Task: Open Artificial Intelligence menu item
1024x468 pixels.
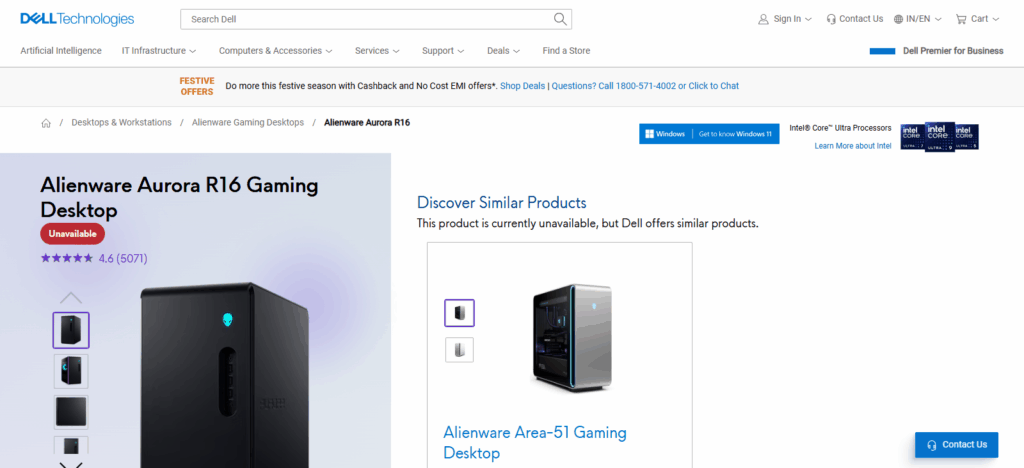Action: coord(61,51)
